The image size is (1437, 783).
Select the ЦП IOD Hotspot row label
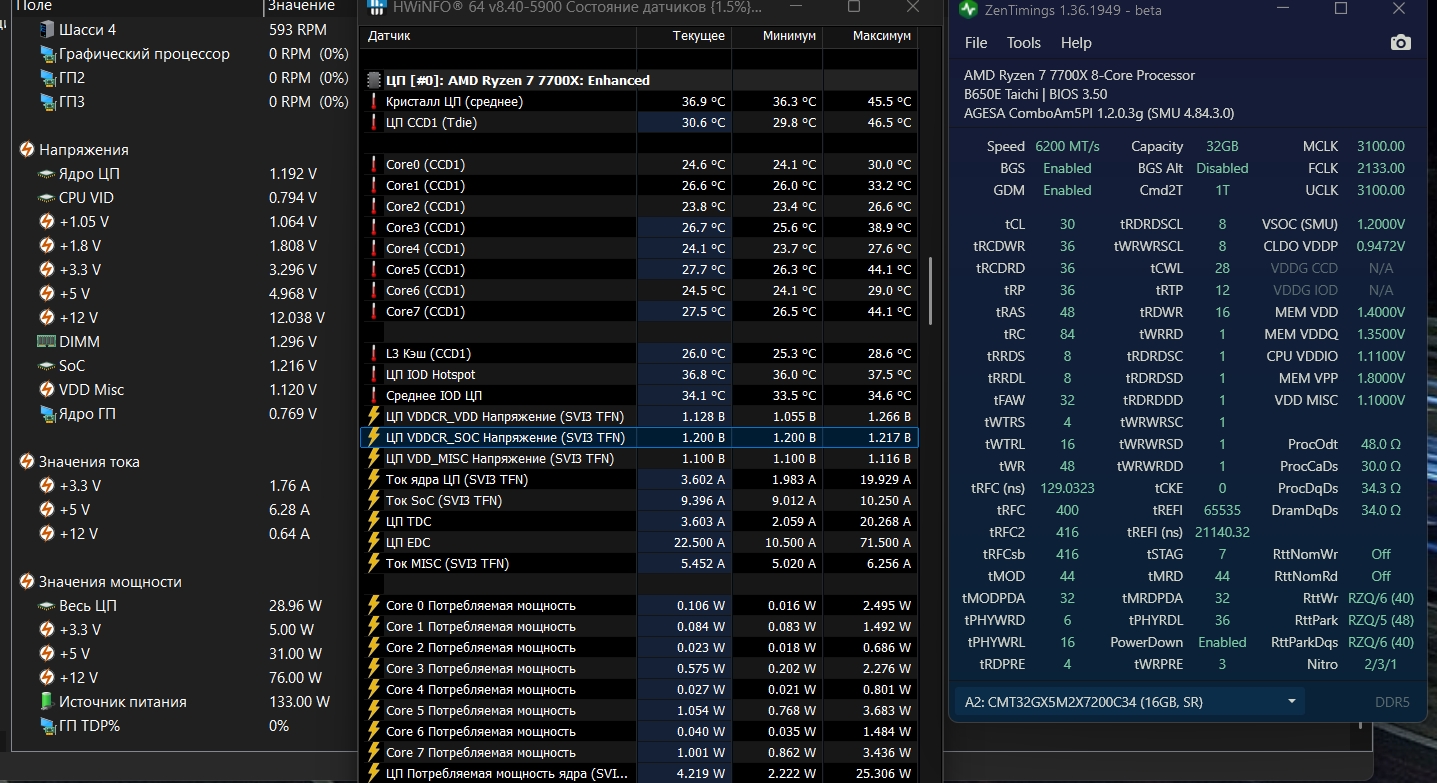pos(432,374)
